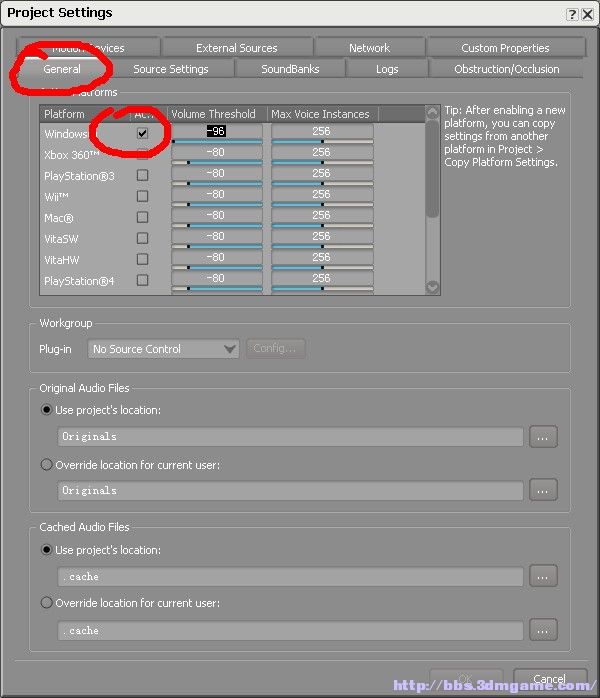Screen dimensions: 600x698
Task: Click the Originals override path field
Action: click(290, 490)
